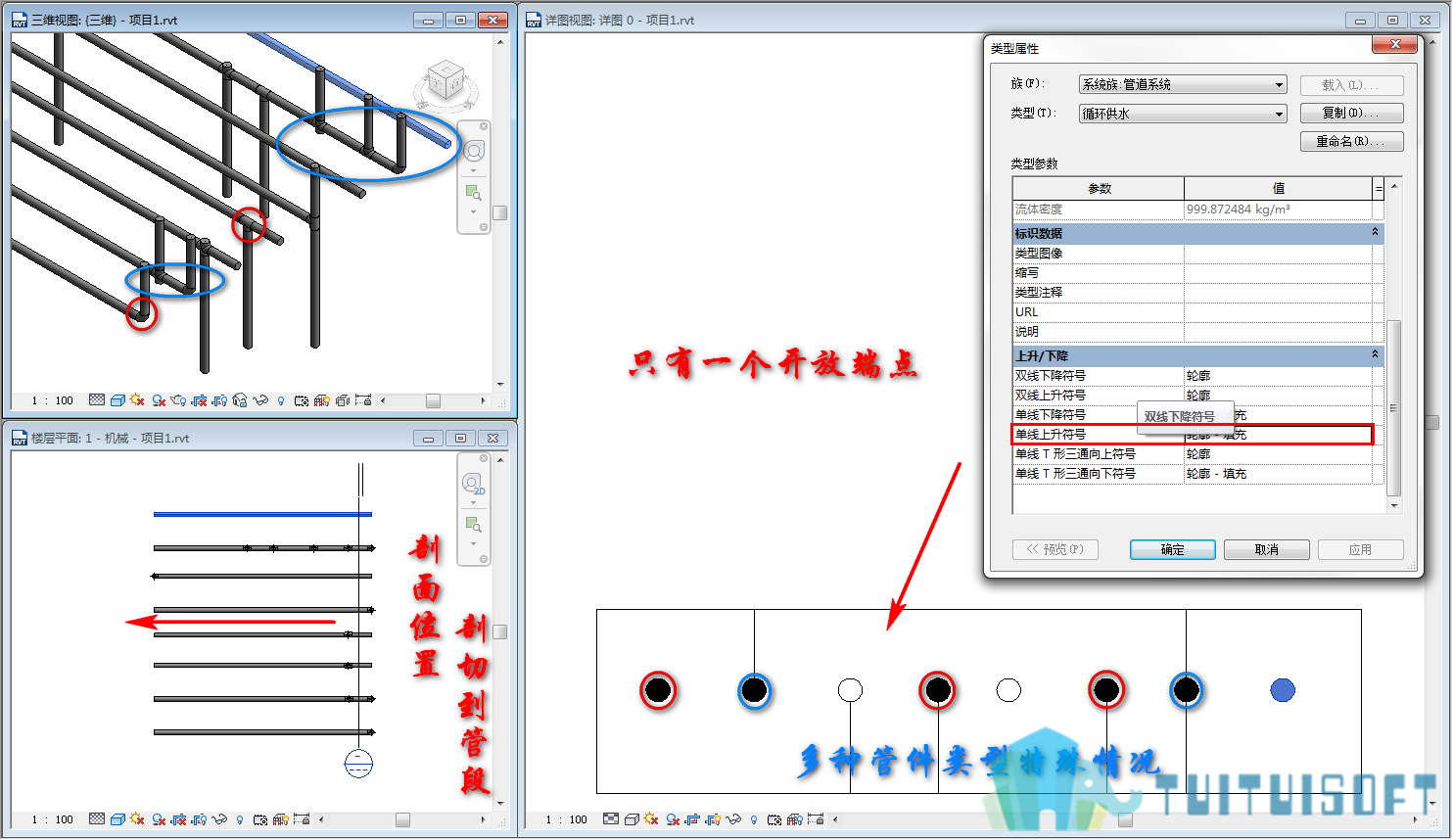This screenshot has height=840, width=1453.
Task: Click the type parameters vertical scrollbar
Action: [1394, 407]
